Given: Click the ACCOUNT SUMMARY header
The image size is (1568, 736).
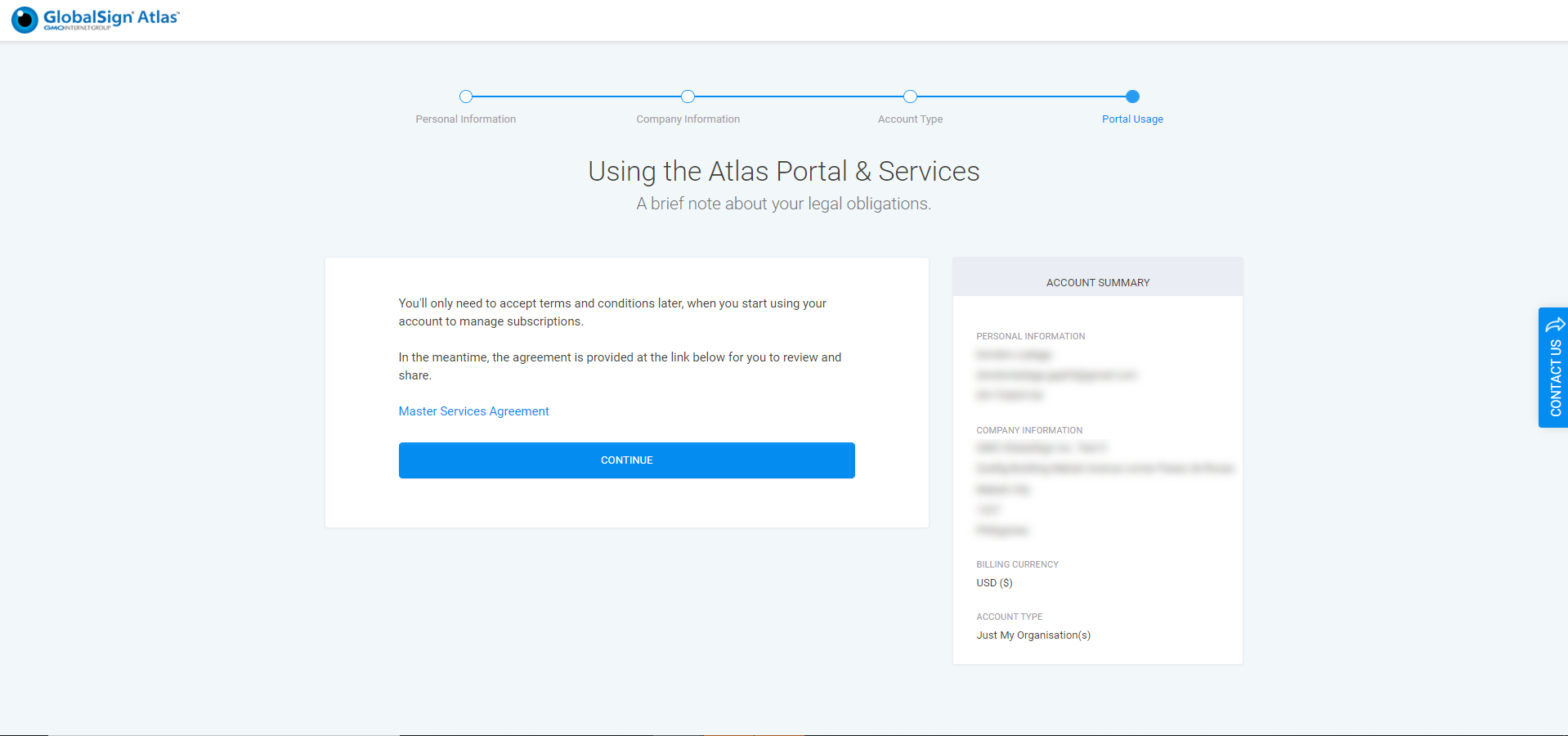Looking at the screenshot, I should 1097,283.
